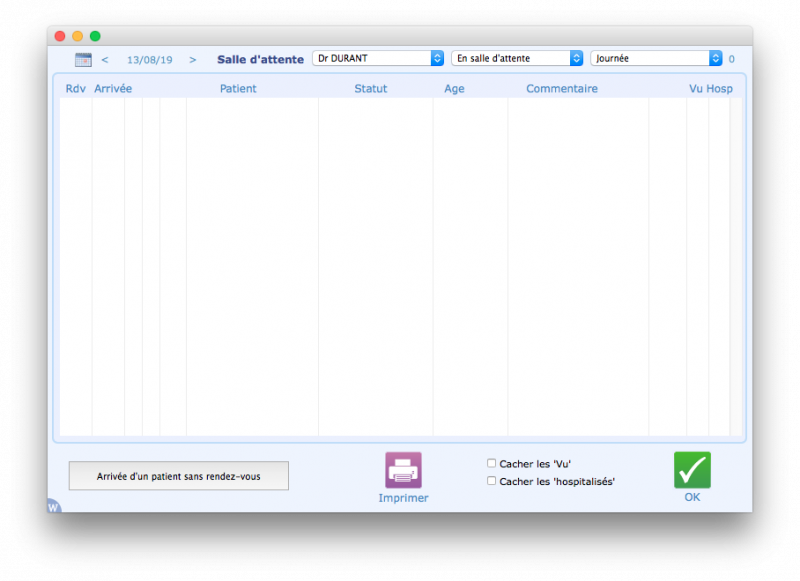The image size is (800, 581).
Task: Sort by the Rdv column header
Action: (x=76, y=89)
